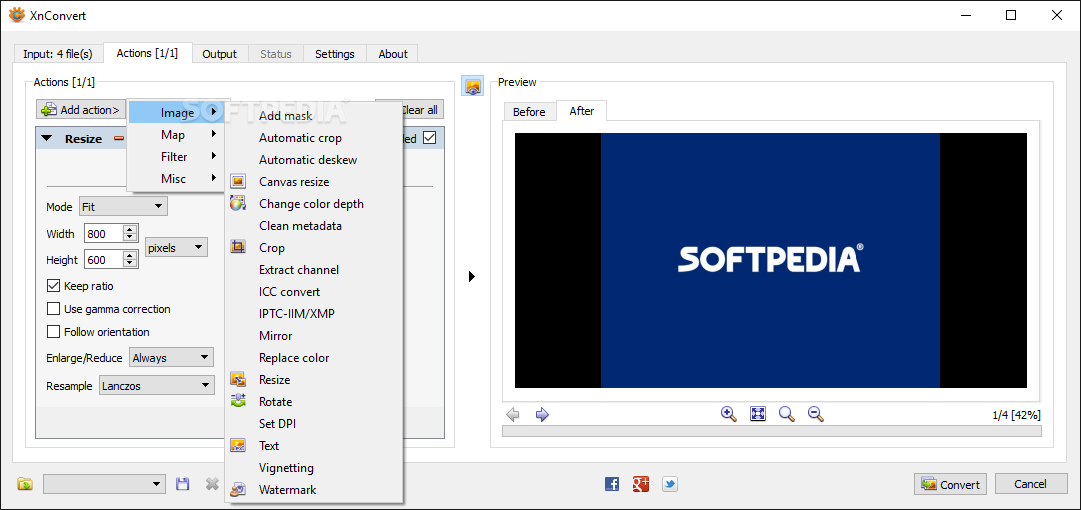Choose ICC convert action
The image size is (1081, 510).
tap(314, 292)
